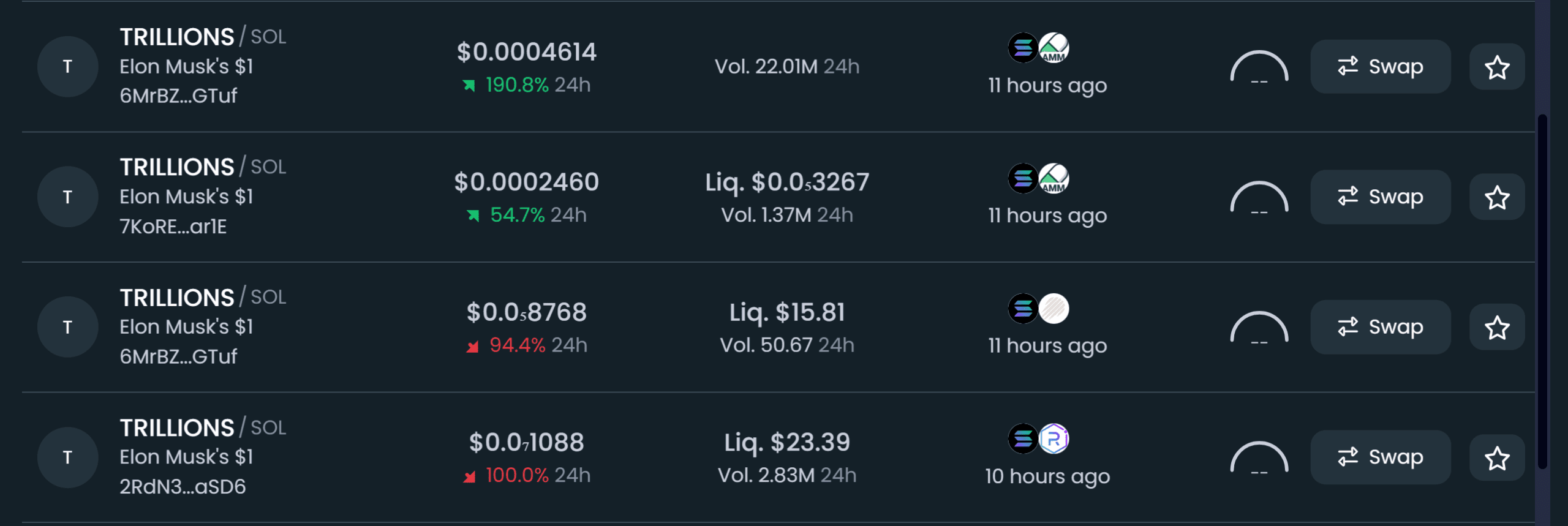The height and width of the screenshot is (526, 1568).
Task: Open the TRILLIONS / SOL pair priced $0.0002460
Action: pyautogui.click(x=203, y=167)
